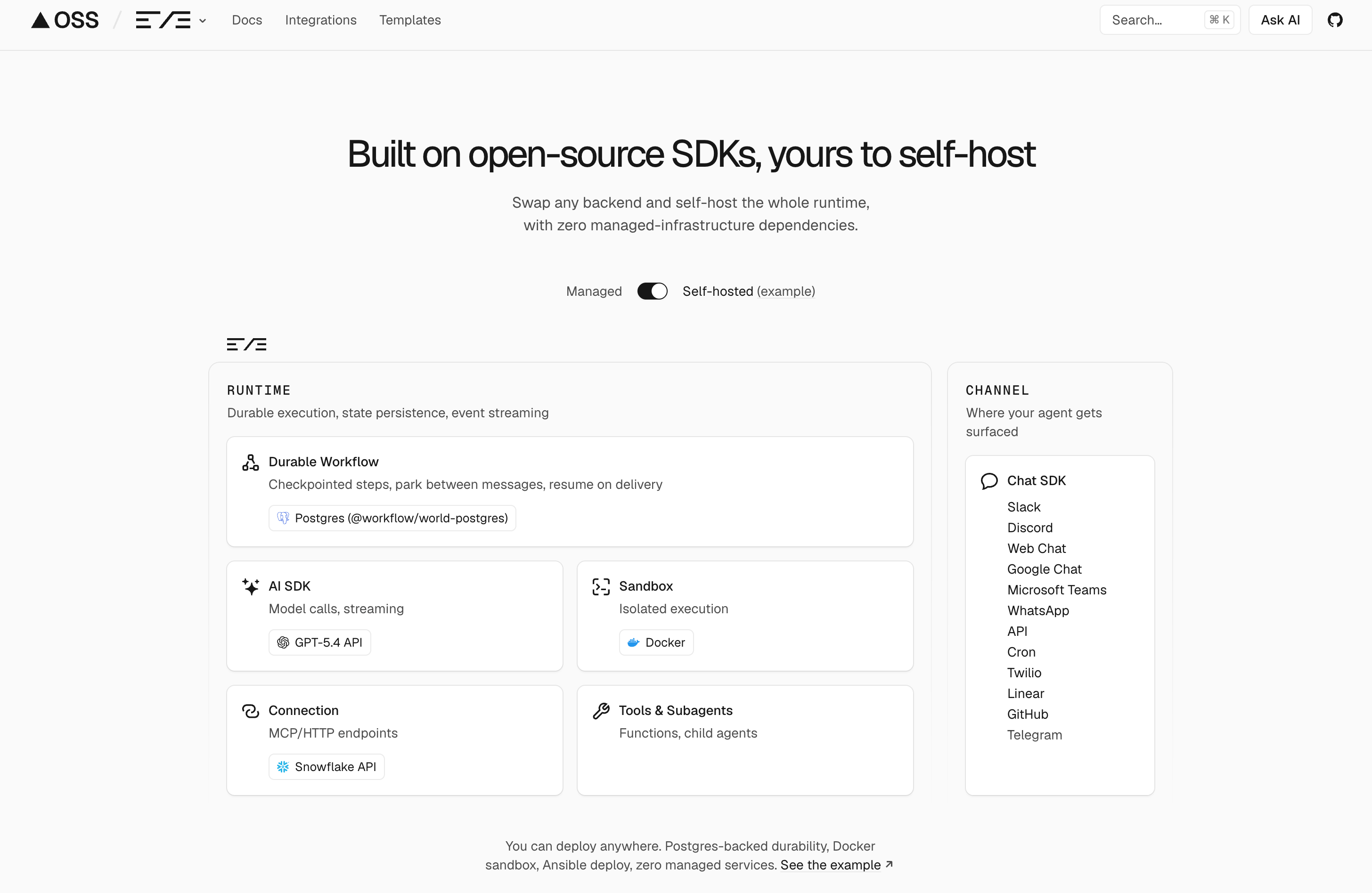Go to the Integrations page
1372x893 pixels.
coord(320,20)
